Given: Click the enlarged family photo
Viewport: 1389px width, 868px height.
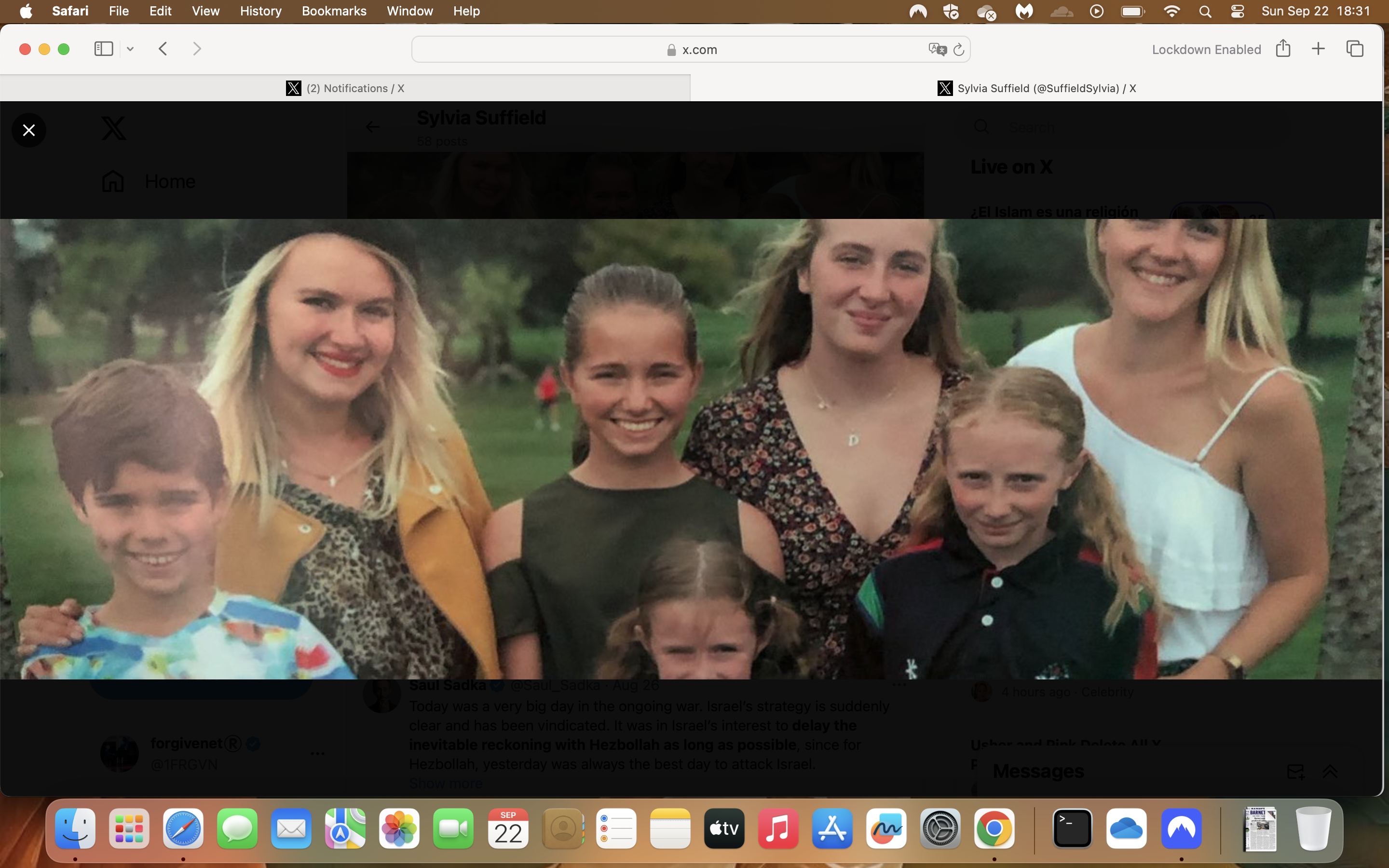Looking at the screenshot, I should coord(691,449).
